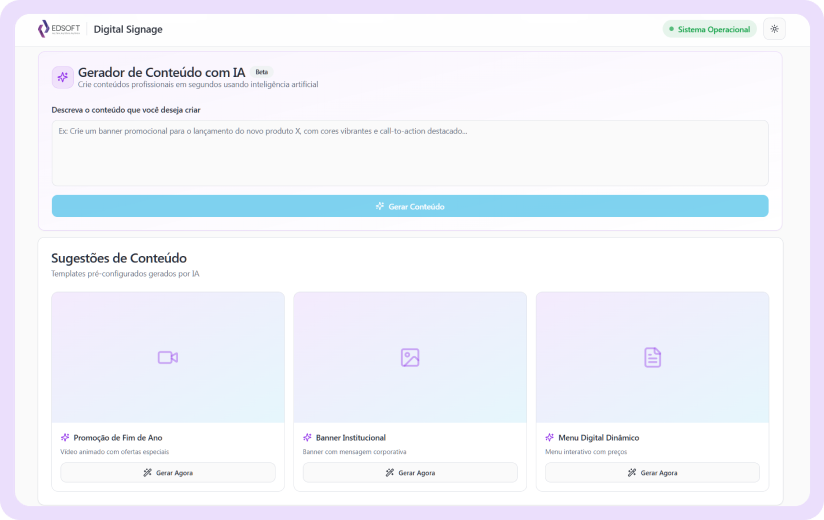
Task: Click sparkle icon next to Menu Digital Dinâmico
Action: click(x=549, y=437)
